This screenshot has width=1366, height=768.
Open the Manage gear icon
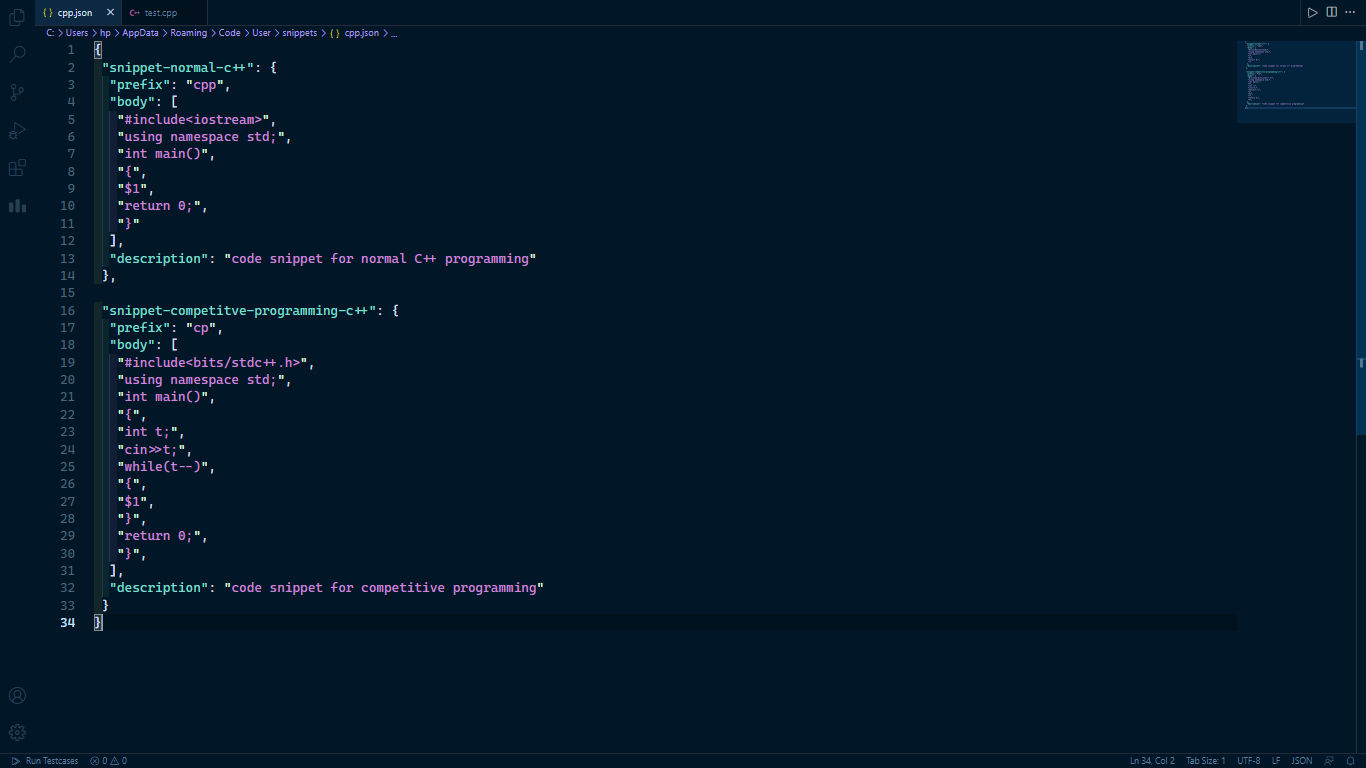[17, 733]
